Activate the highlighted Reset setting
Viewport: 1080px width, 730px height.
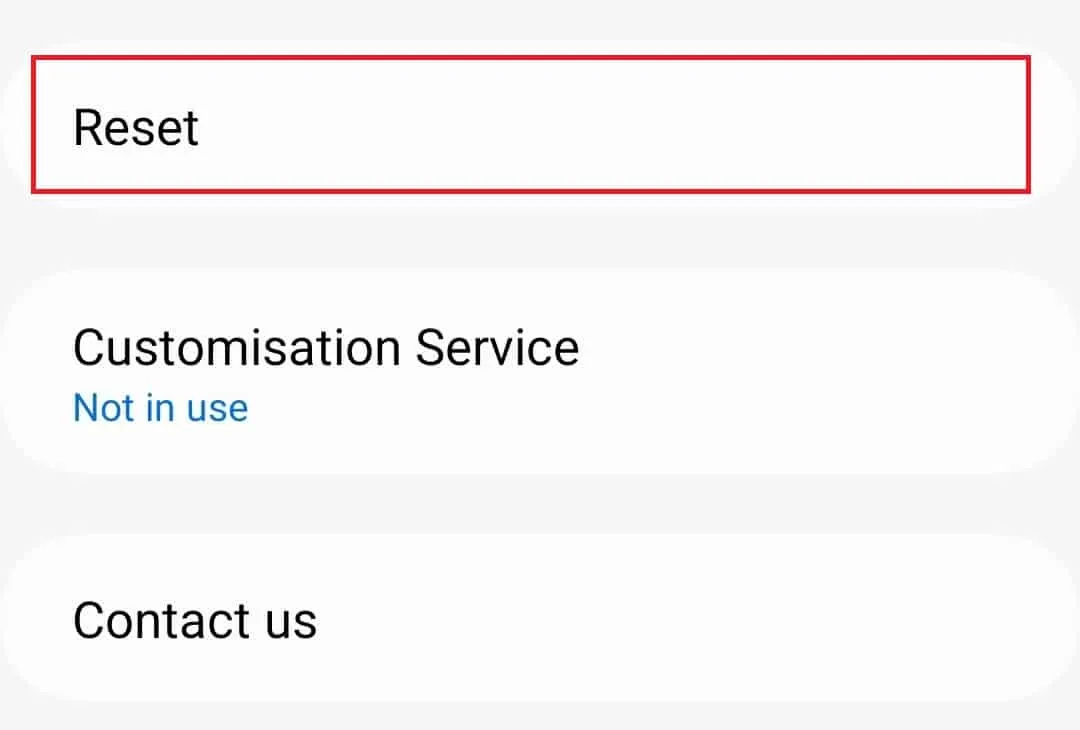pos(531,125)
